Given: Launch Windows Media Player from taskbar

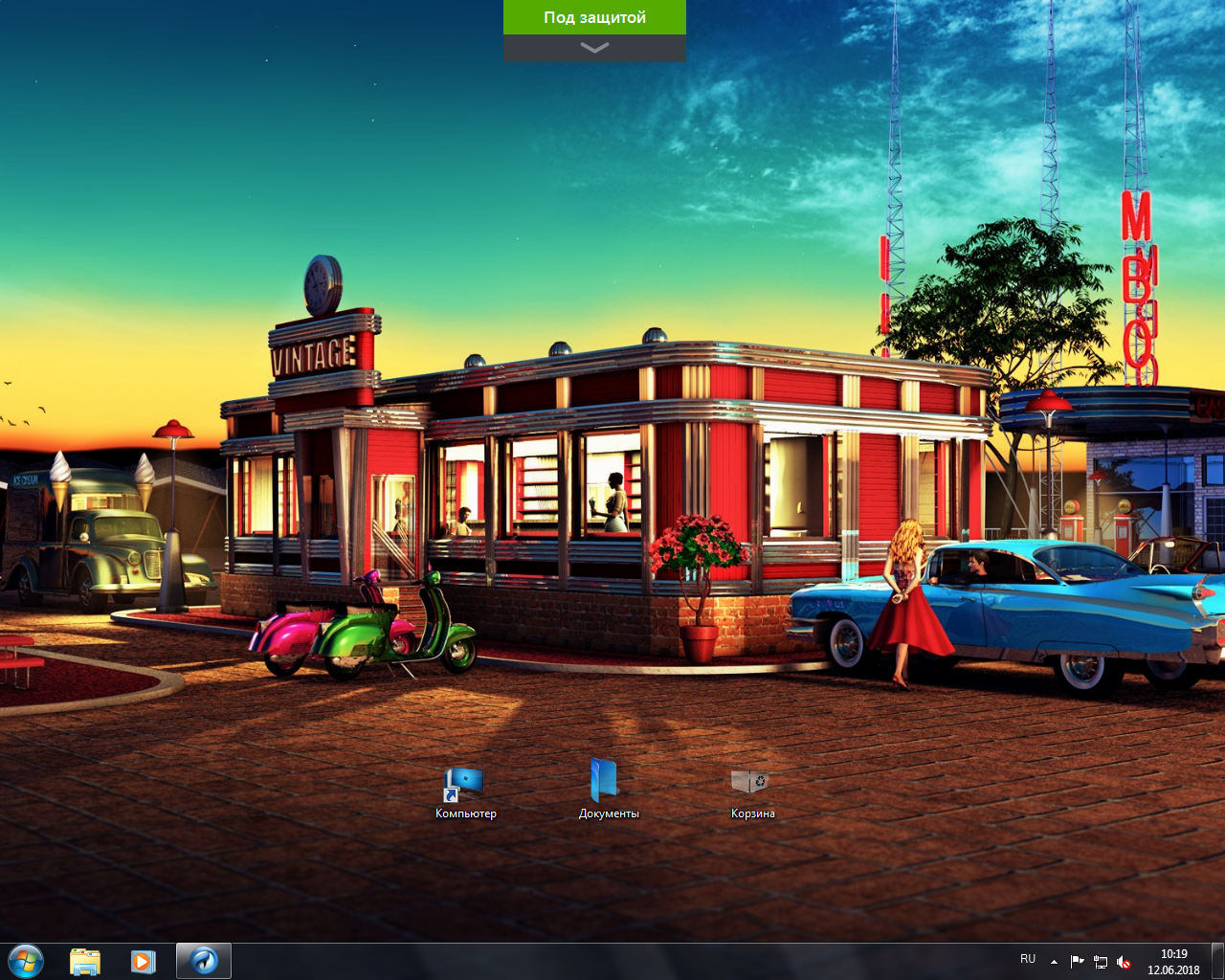Looking at the screenshot, I should [x=144, y=961].
